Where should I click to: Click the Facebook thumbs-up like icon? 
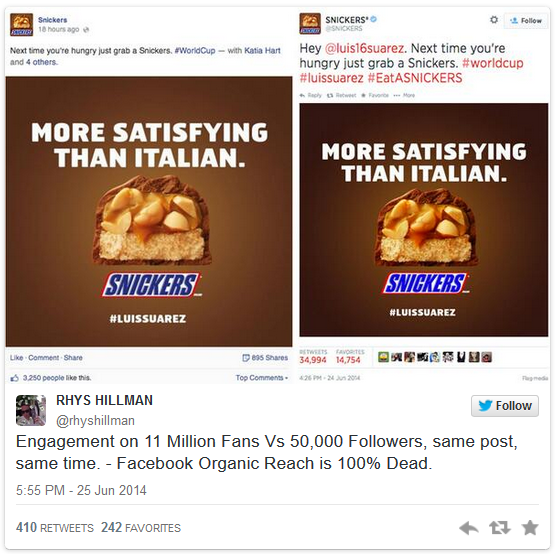coord(15,378)
